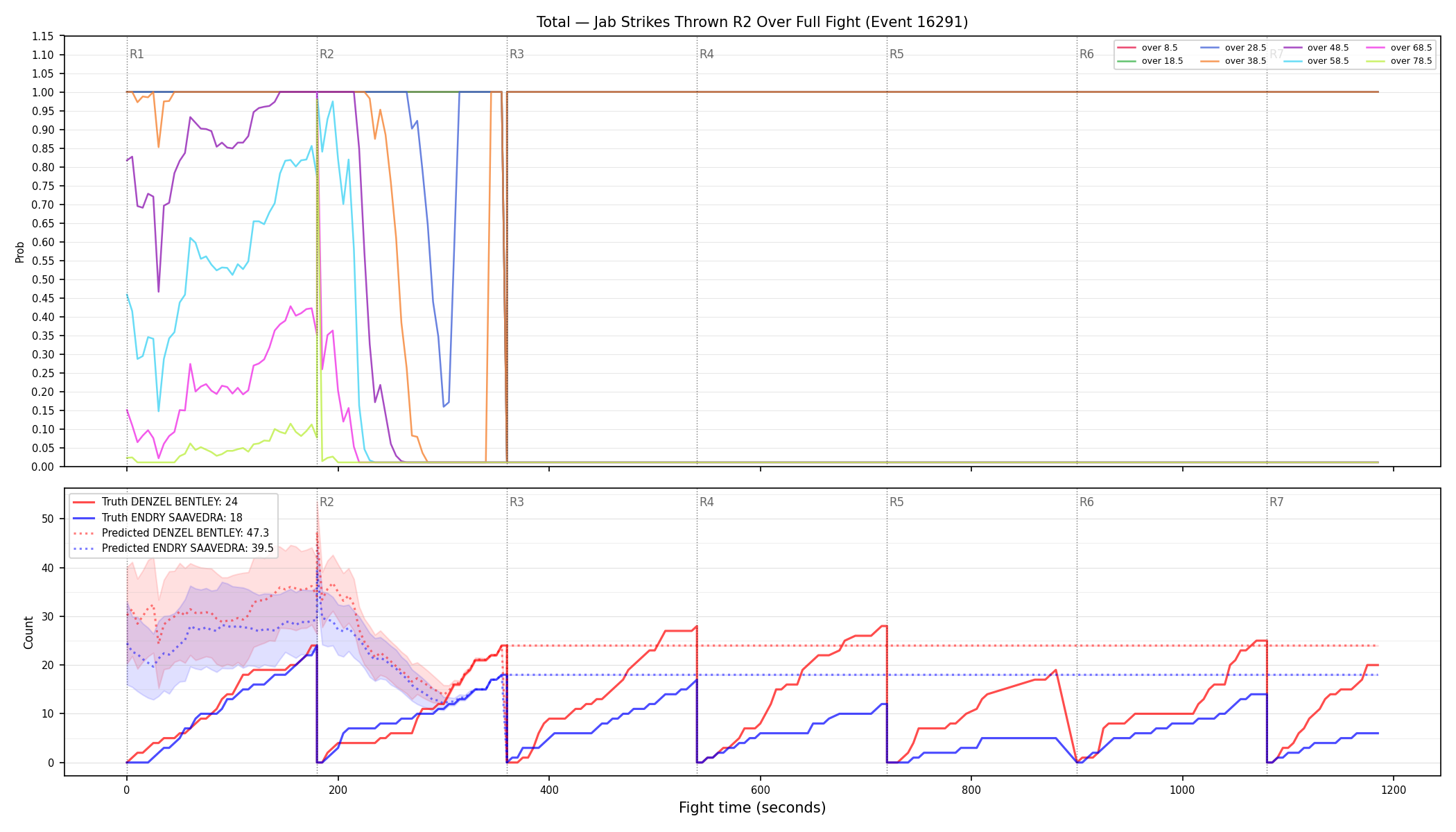Screen dimensions: 1456x832
Task: Click the 1.15 tick on the Prob axis
Action: (43, 36)
